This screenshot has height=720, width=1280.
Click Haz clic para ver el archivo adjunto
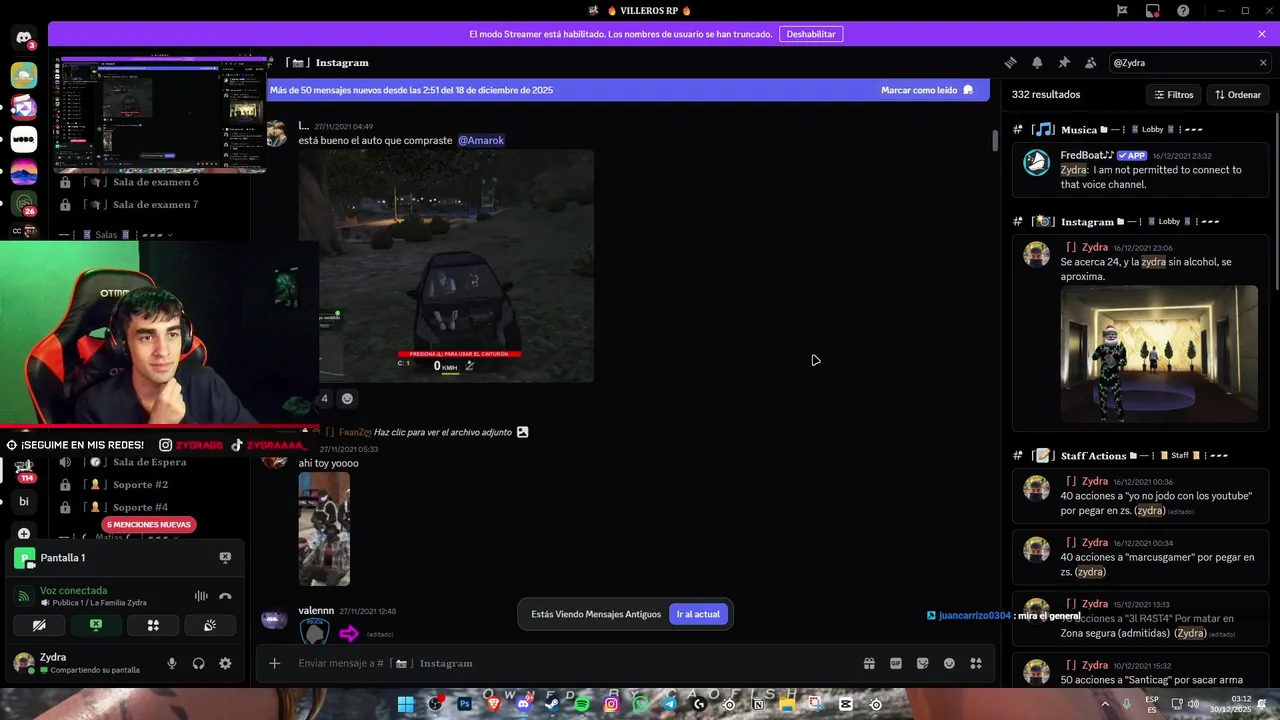tap(443, 432)
